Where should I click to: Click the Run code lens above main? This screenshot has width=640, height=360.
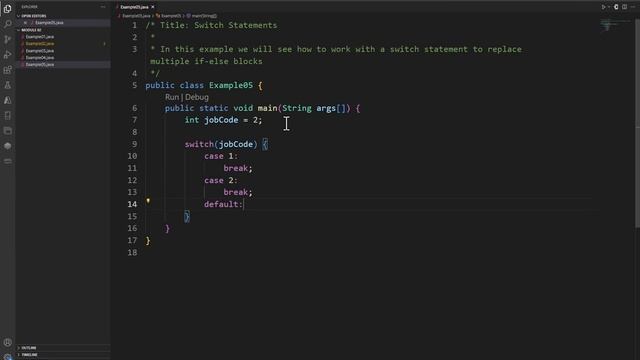click(172, 97)
